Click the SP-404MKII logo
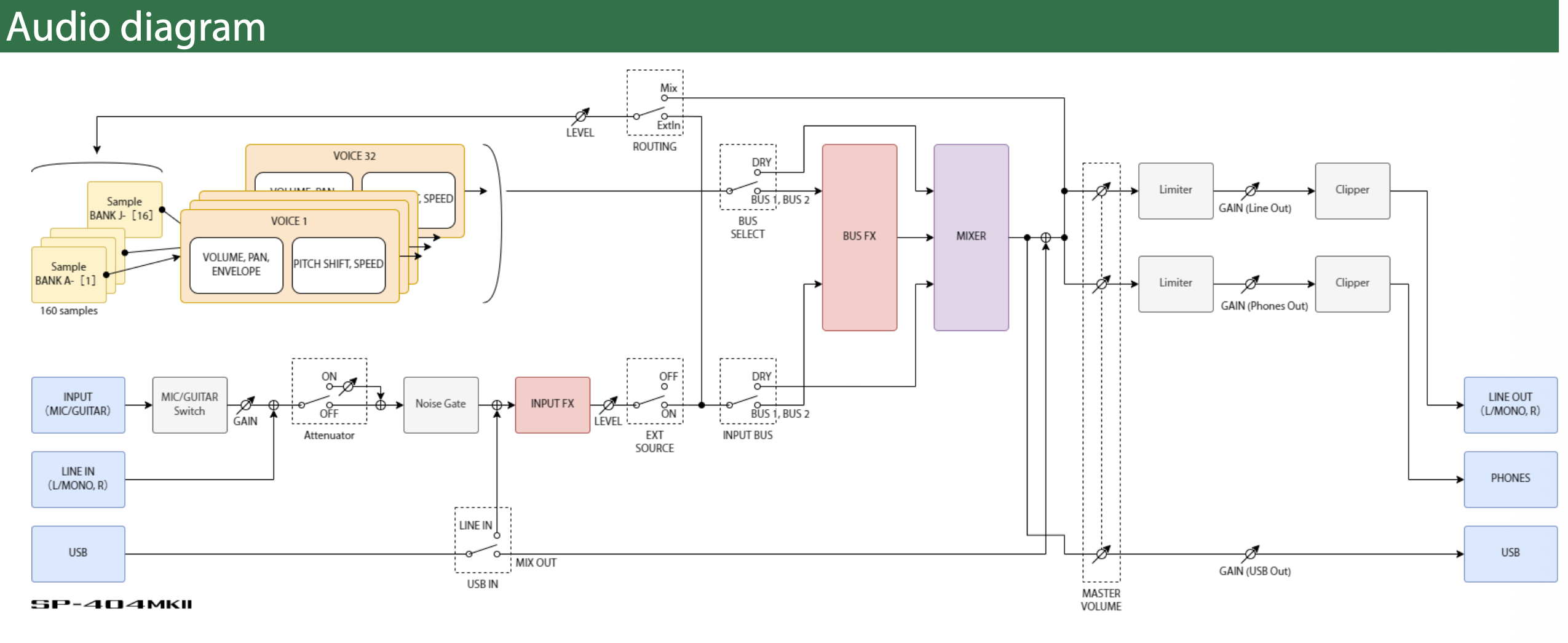Viewport: 1568px width, 643px height. [x=111, y=604]
